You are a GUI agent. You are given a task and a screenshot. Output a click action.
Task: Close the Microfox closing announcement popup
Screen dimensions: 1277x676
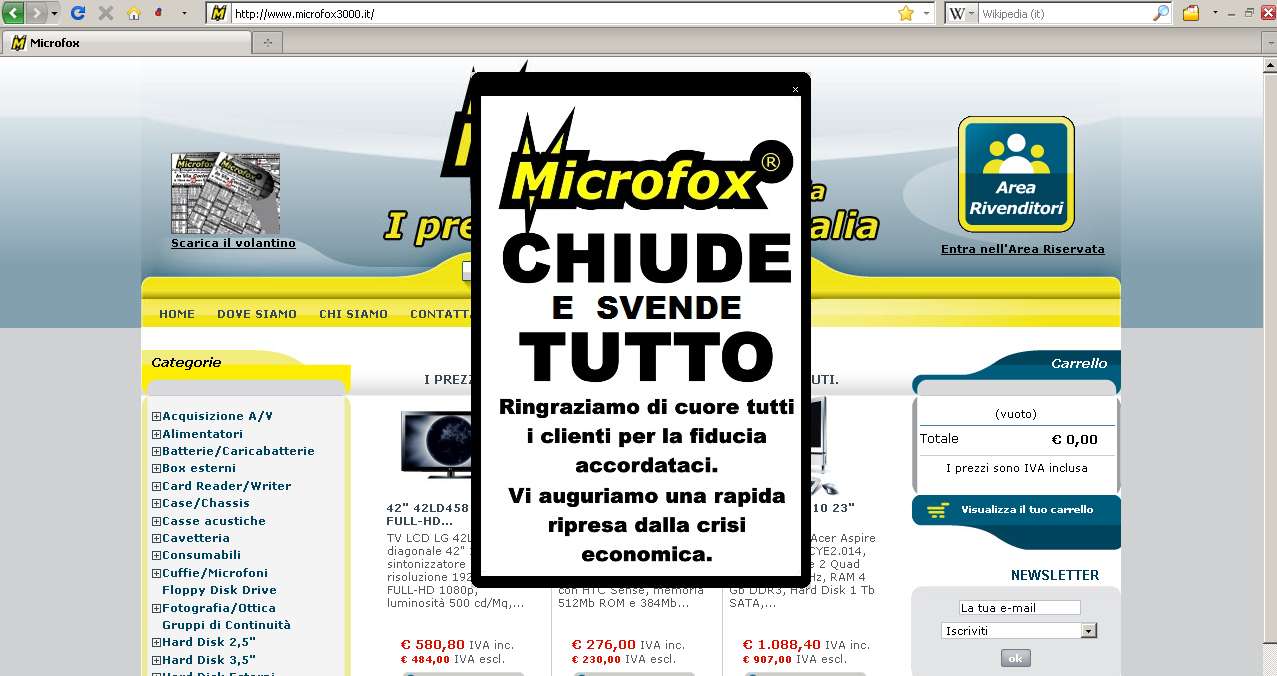795,89
